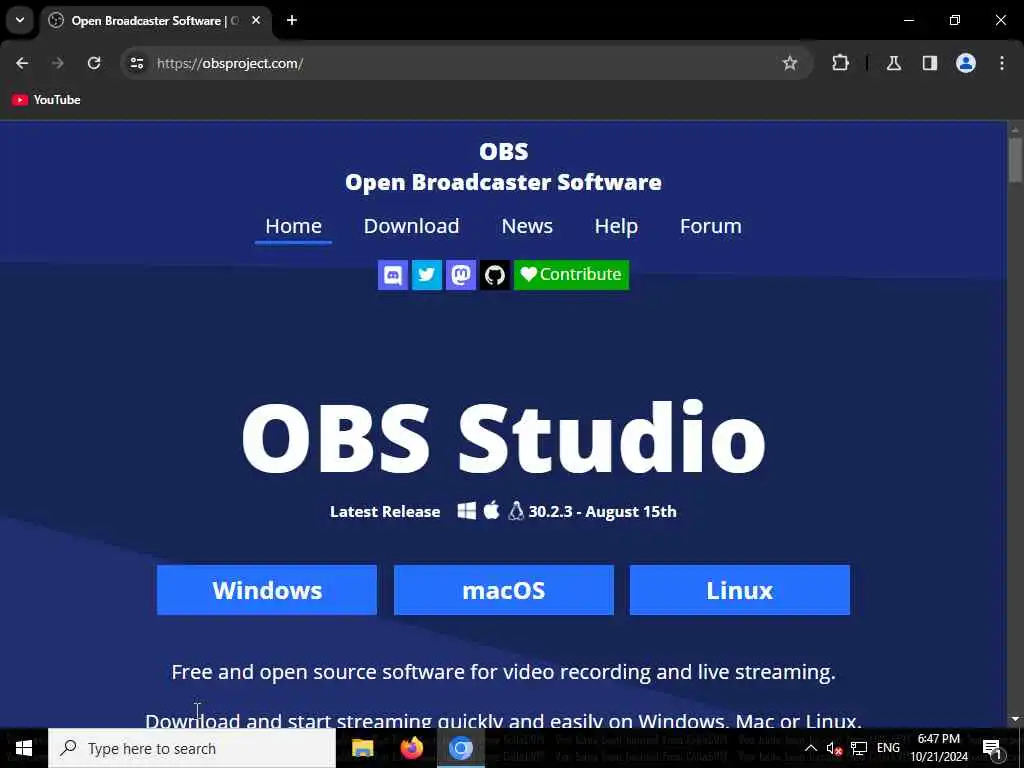
Task: Launch Firefox from the taskbar
Action: 411,748
